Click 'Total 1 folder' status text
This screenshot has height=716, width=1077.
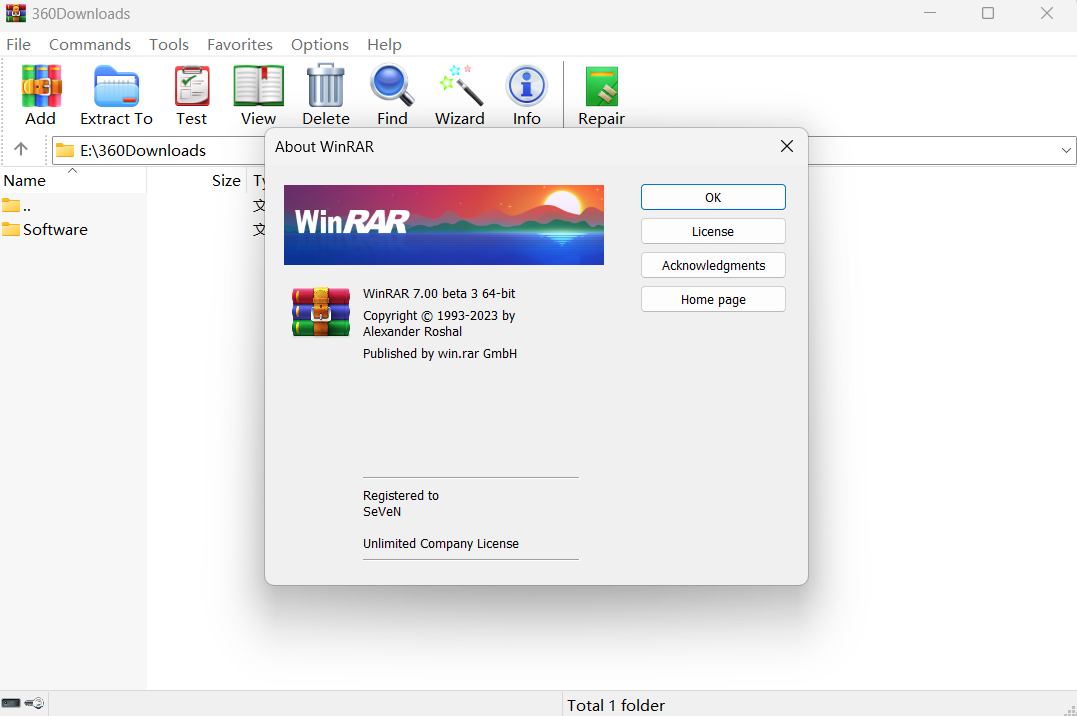click(616, 705)
